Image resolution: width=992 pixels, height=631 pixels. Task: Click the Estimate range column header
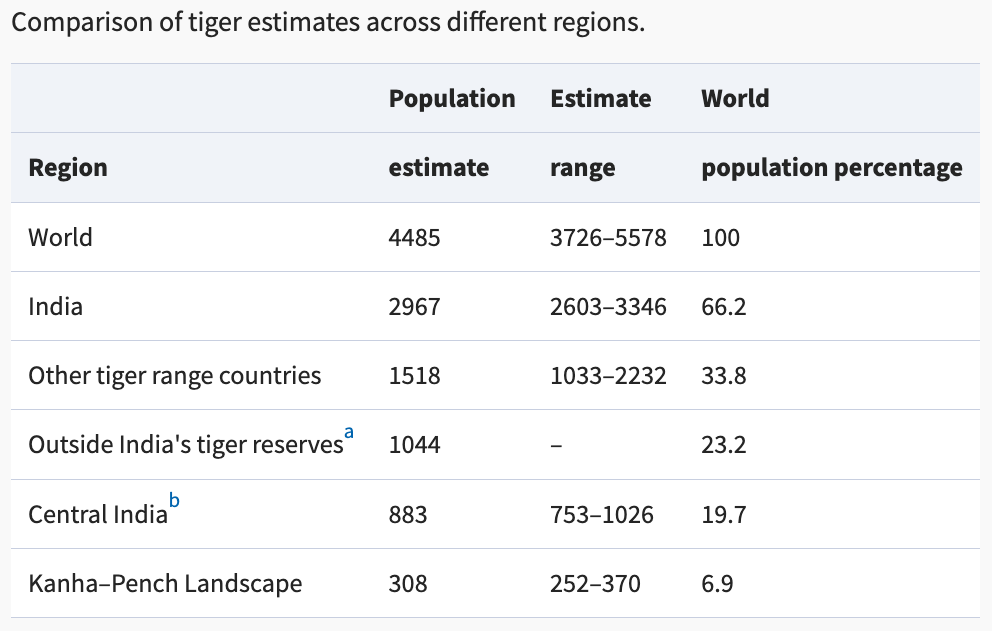coord(600,133)
